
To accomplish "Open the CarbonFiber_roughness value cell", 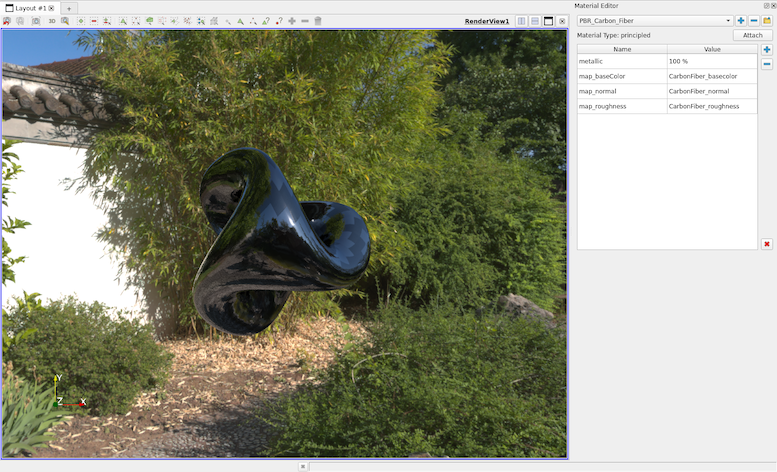I will pos(712,106).
